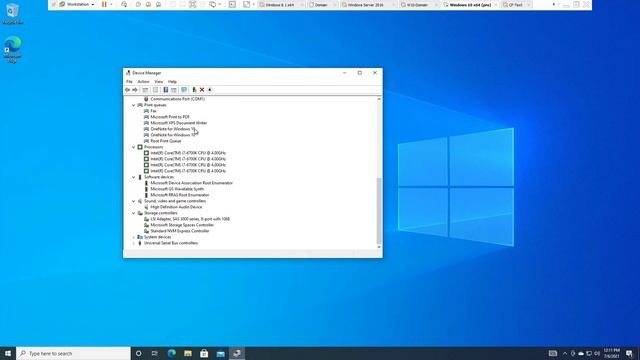
Task: Select Microsoft XPS Document Writer
Action: point(178,123)
